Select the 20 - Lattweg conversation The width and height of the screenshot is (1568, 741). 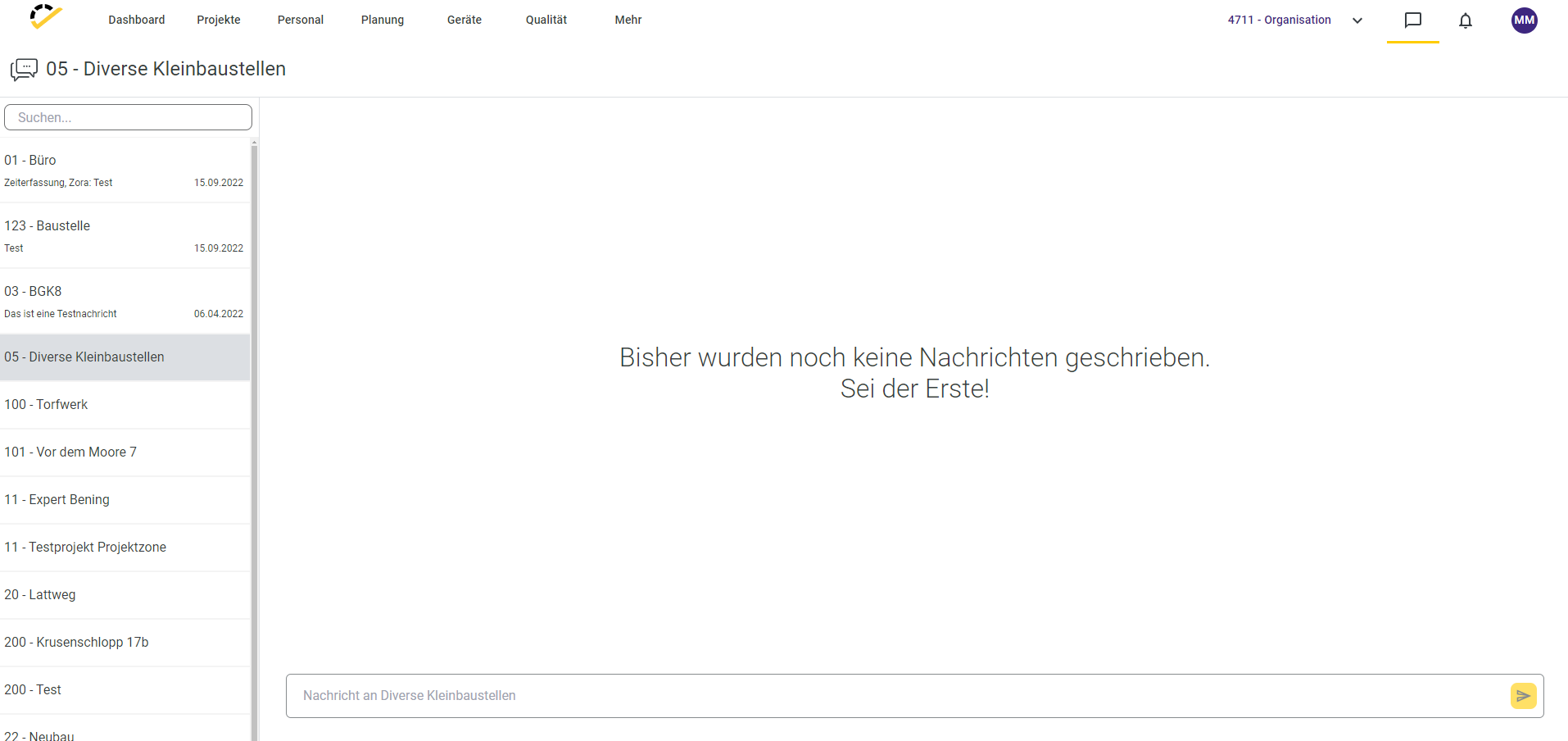(125, 595)
